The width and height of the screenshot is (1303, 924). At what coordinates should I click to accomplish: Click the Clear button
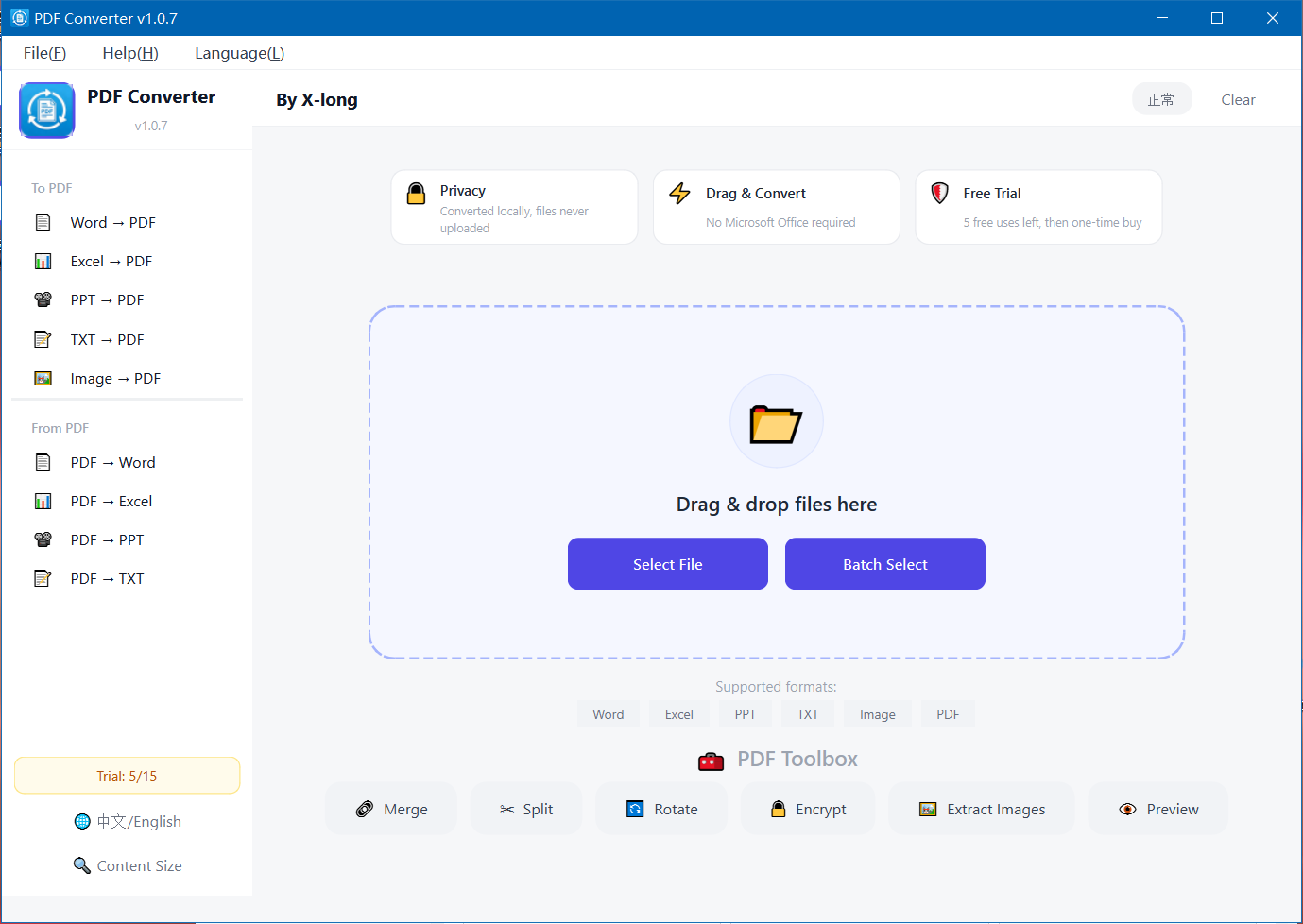click(1238, 99)
